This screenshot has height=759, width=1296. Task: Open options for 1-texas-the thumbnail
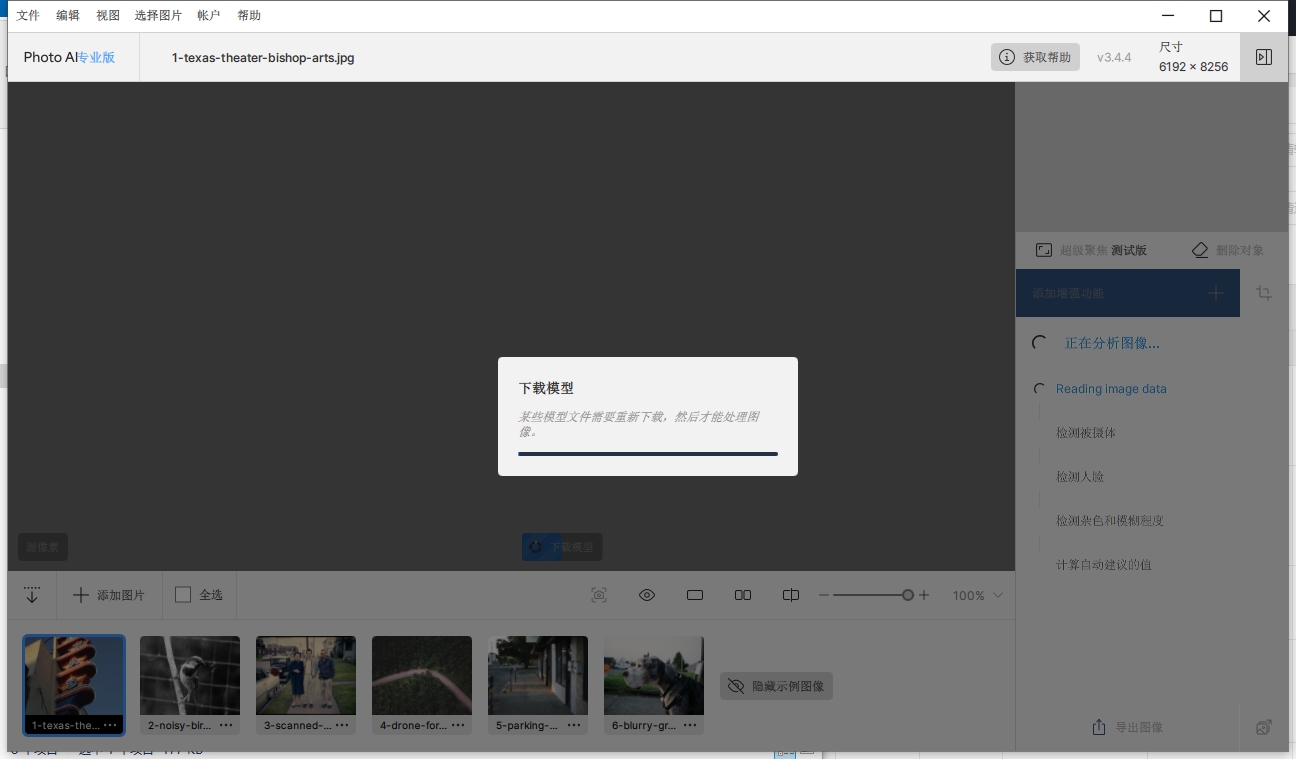click(x=110, y=725)
